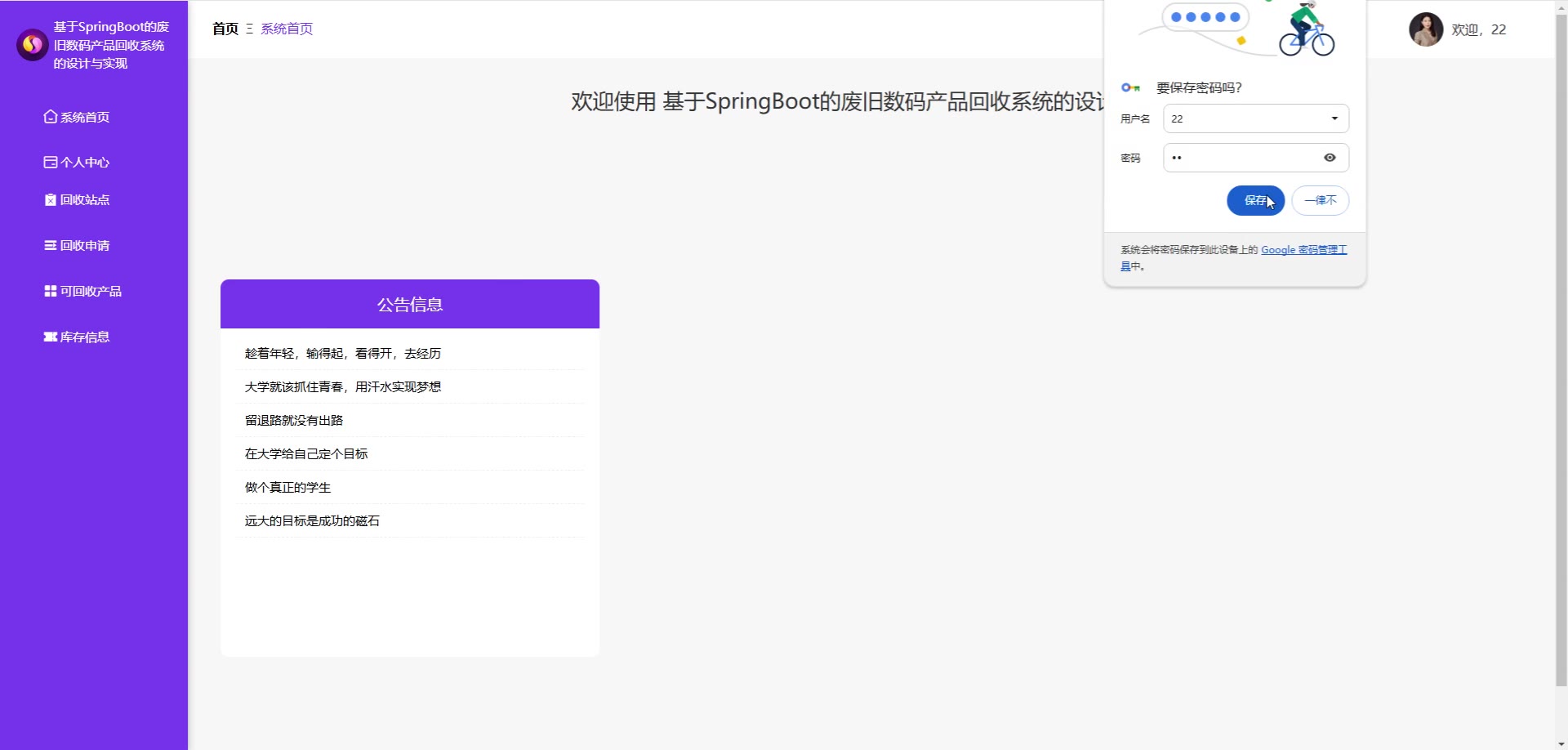Click the Google key icon in password popup

(x=1130, y=87)
